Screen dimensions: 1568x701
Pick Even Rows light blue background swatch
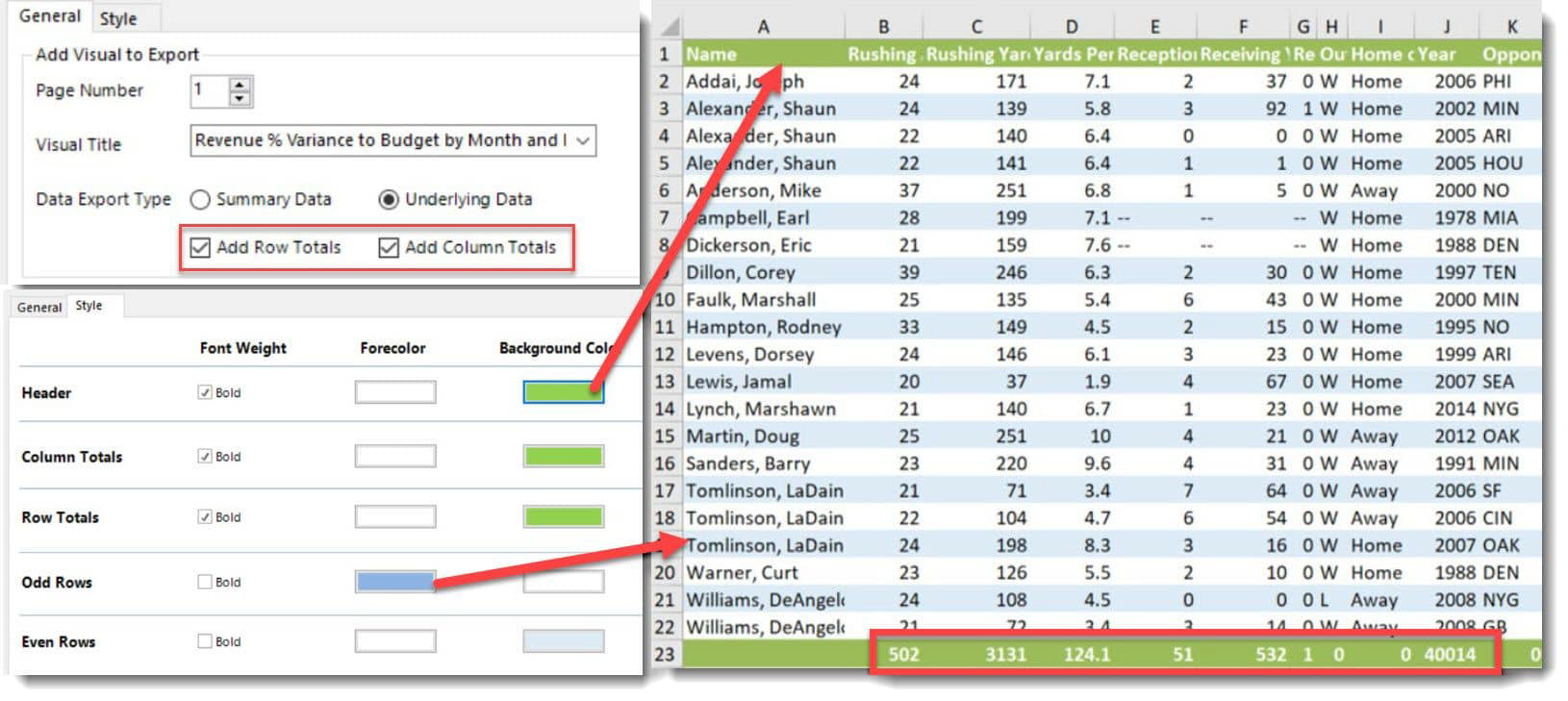coord(564,641)
